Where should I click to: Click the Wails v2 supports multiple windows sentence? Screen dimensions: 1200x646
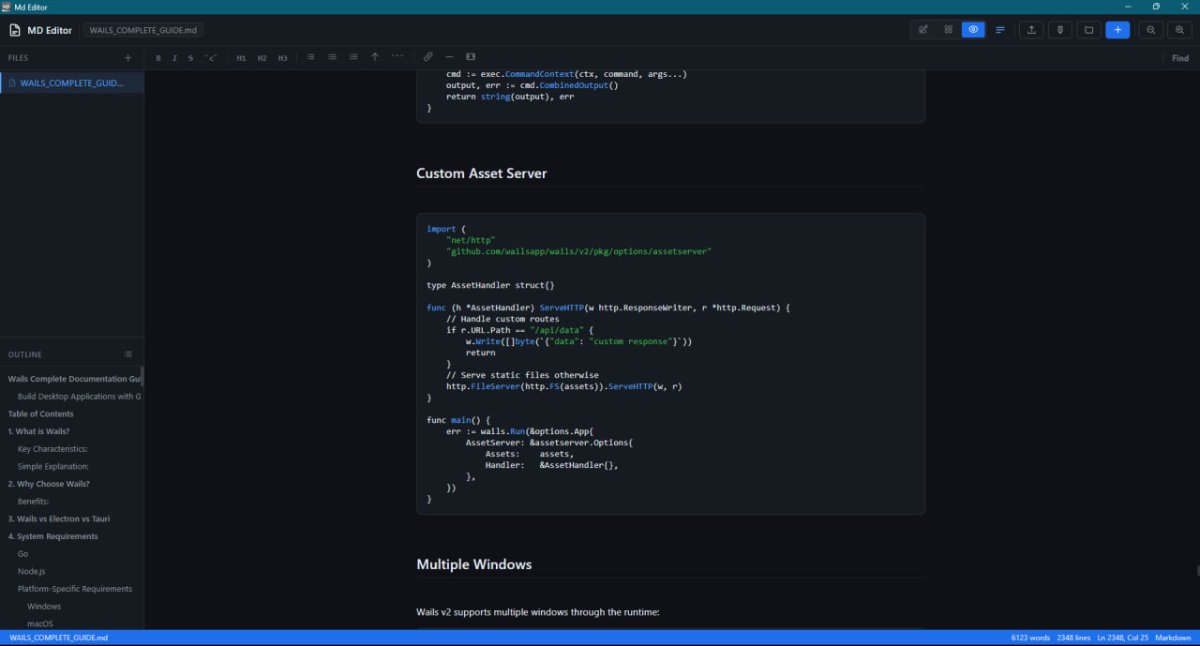coord(538,612)
